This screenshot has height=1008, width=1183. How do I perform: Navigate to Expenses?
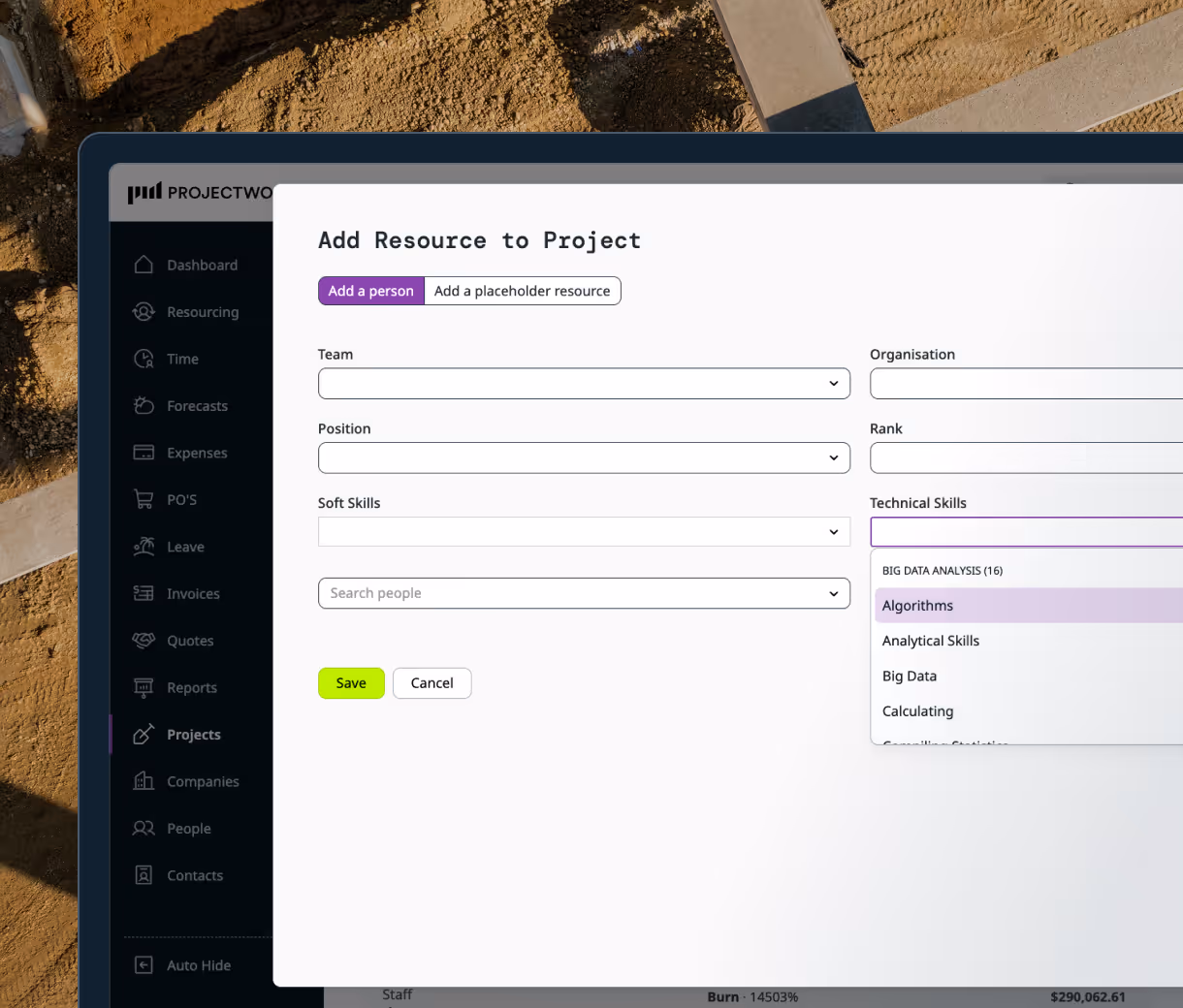pos(197,453)
